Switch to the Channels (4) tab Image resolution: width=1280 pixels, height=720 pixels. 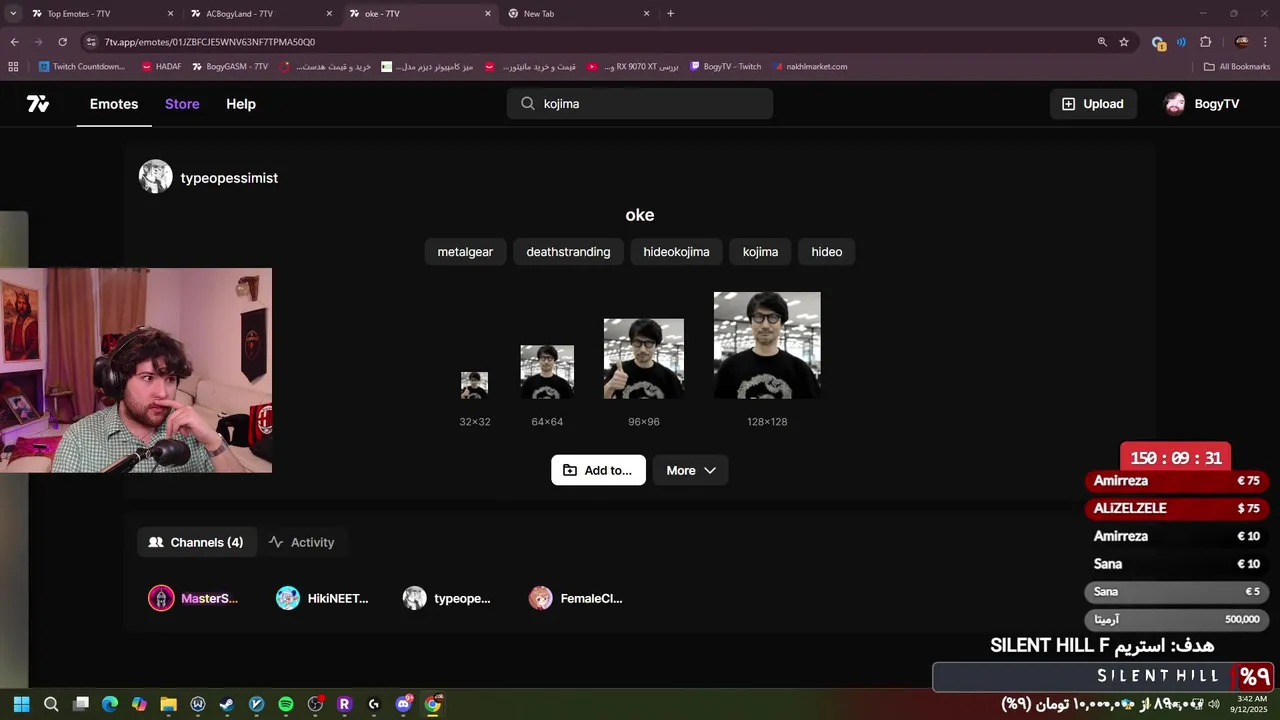pyautogui.click(x=196, y=542)
